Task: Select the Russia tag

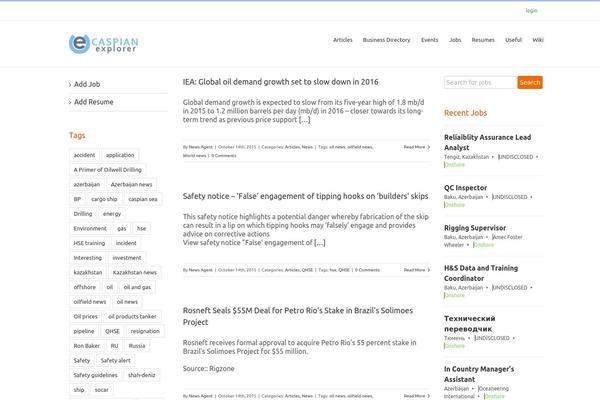Action: pyautogui.click(x=137, y=346)
